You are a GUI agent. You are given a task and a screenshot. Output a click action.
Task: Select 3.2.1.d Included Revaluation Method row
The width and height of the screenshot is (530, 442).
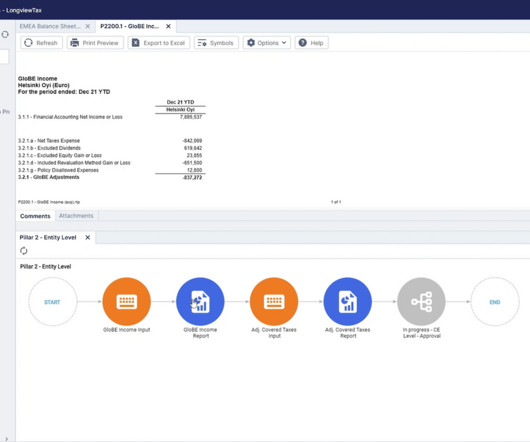coord(112,163)
